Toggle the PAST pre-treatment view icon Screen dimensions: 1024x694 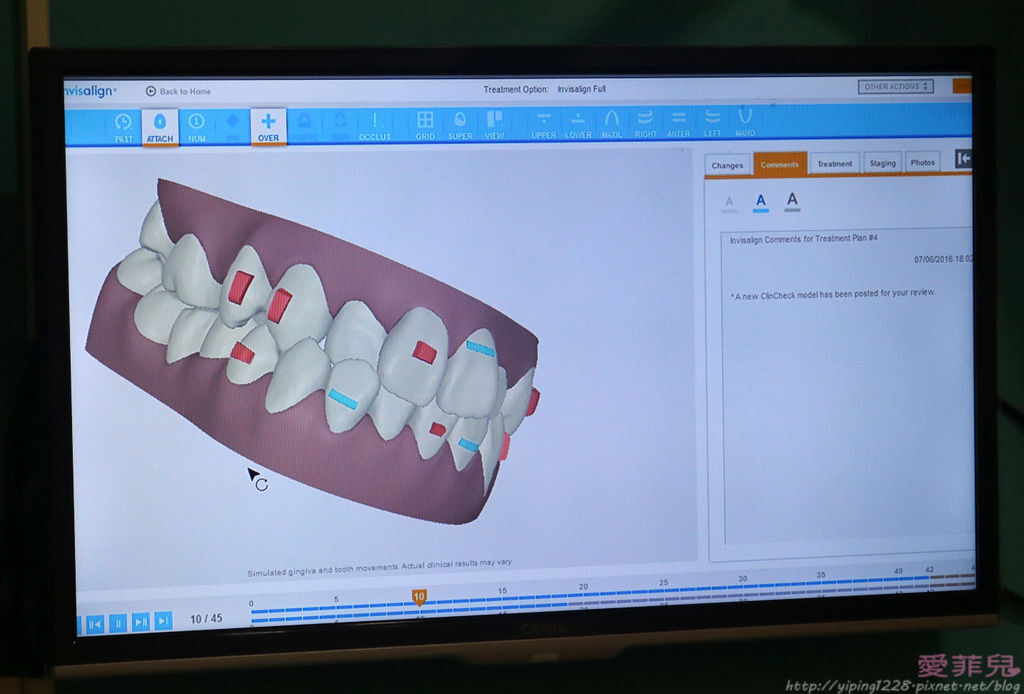tap(123, 127)
